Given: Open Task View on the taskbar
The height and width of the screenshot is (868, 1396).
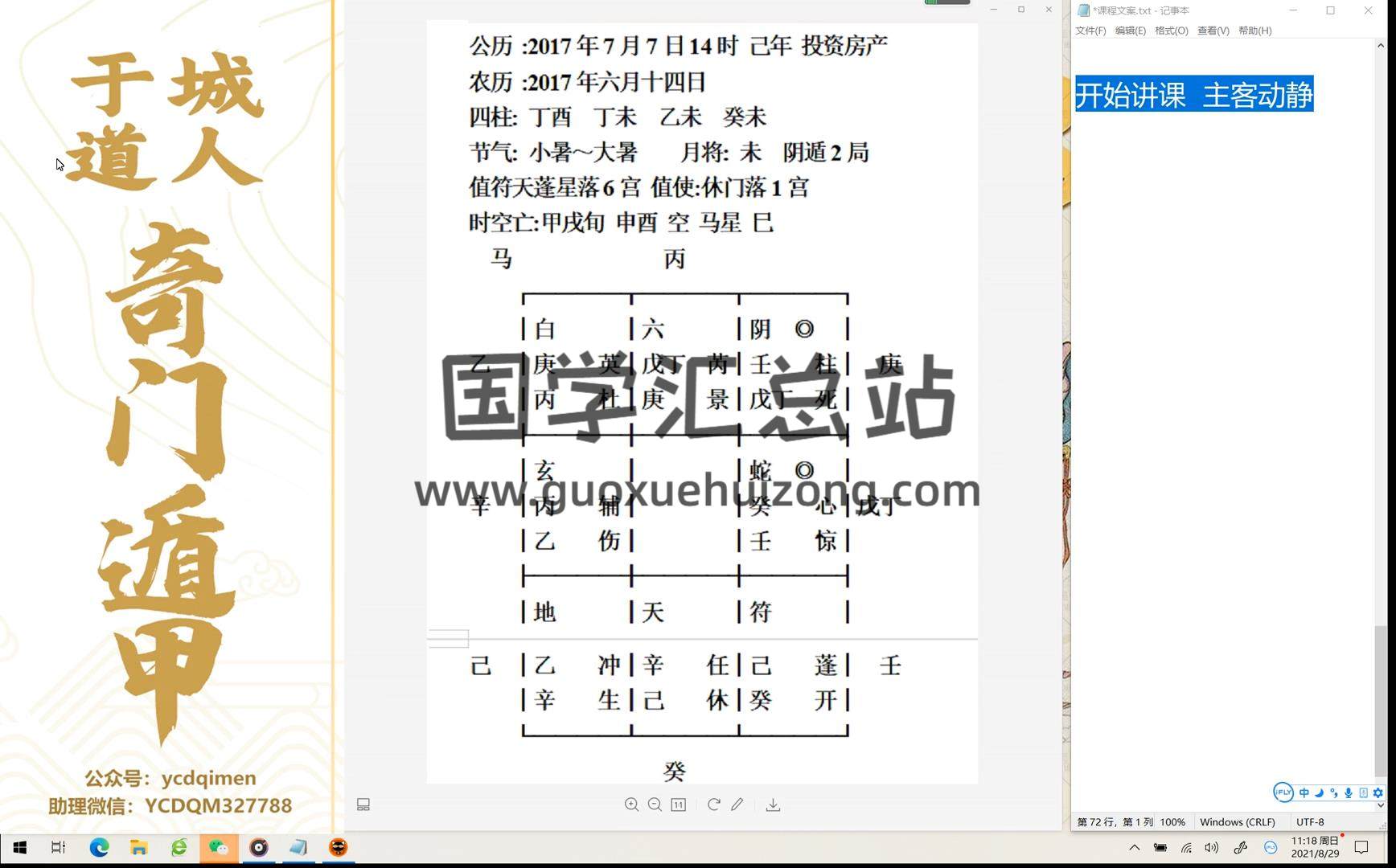Looking at the screenshot, I should pyautogui.click(x=58, y=848).
